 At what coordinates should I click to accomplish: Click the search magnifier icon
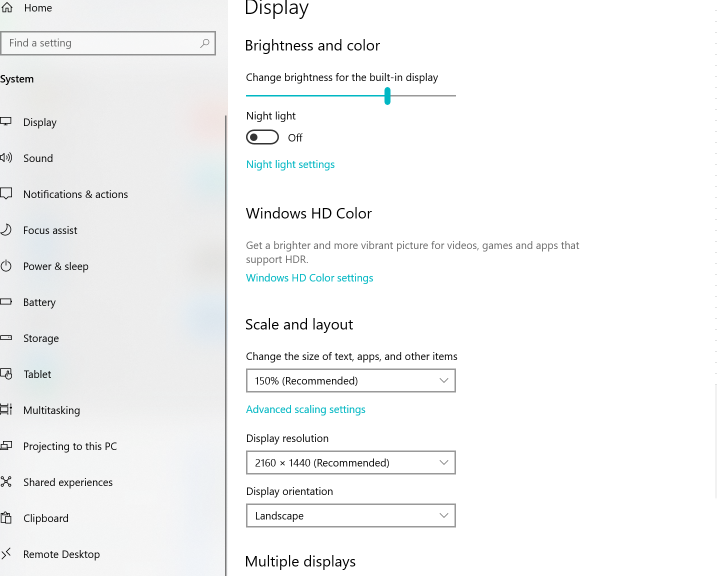tap(205, 43)
